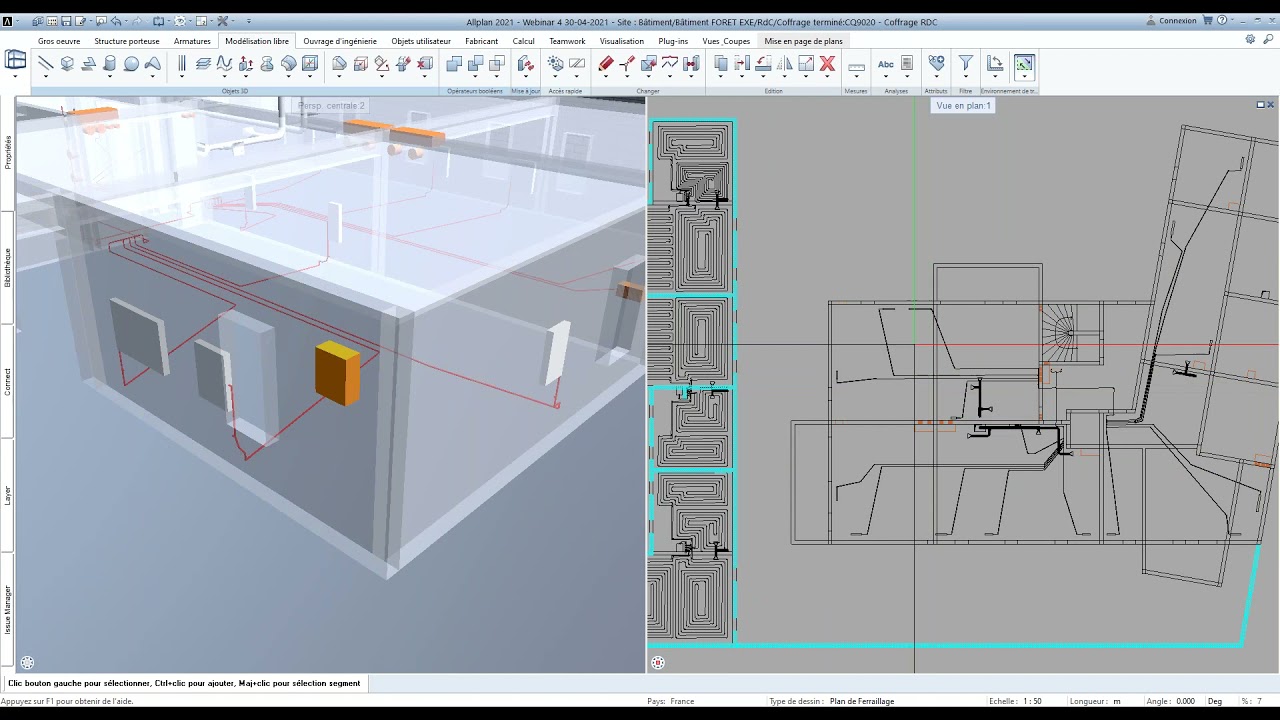Open the Issue Manager side palette
The width and height of the screenshot is (1280, 720).
pyautogui.click(x=8, y=609)
